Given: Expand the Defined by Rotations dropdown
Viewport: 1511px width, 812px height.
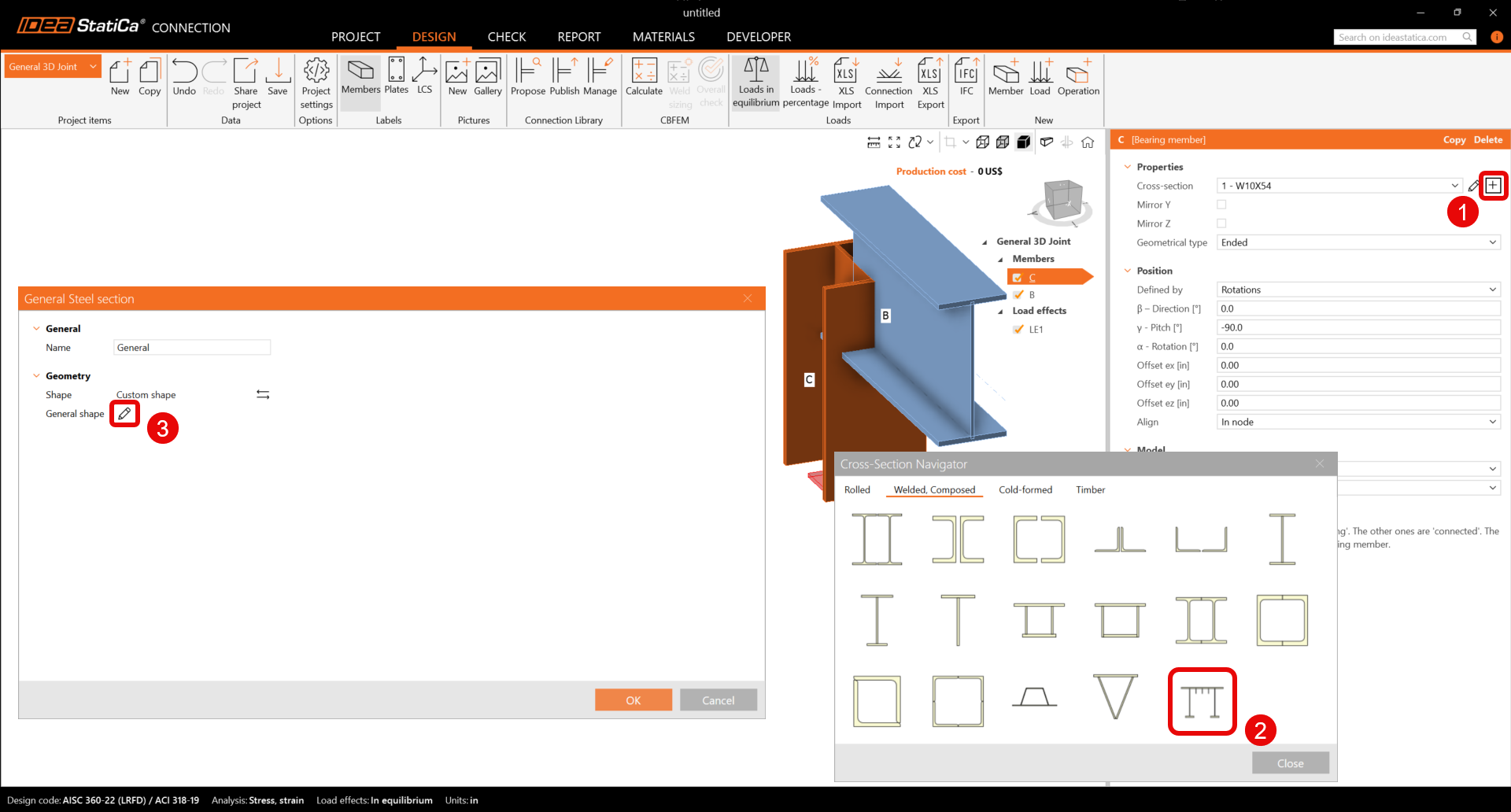Looking at the screenshot, I should (x=1358, y=290).
